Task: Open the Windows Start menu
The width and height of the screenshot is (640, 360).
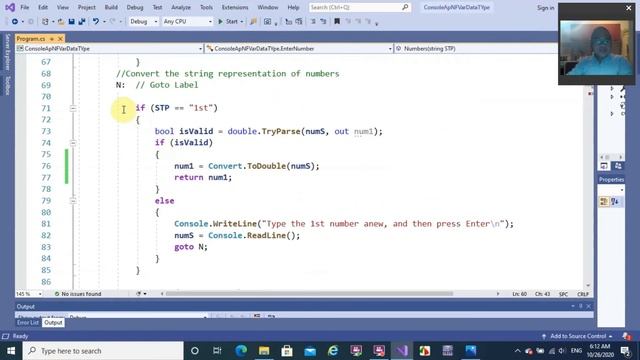Action: [11, 351]
